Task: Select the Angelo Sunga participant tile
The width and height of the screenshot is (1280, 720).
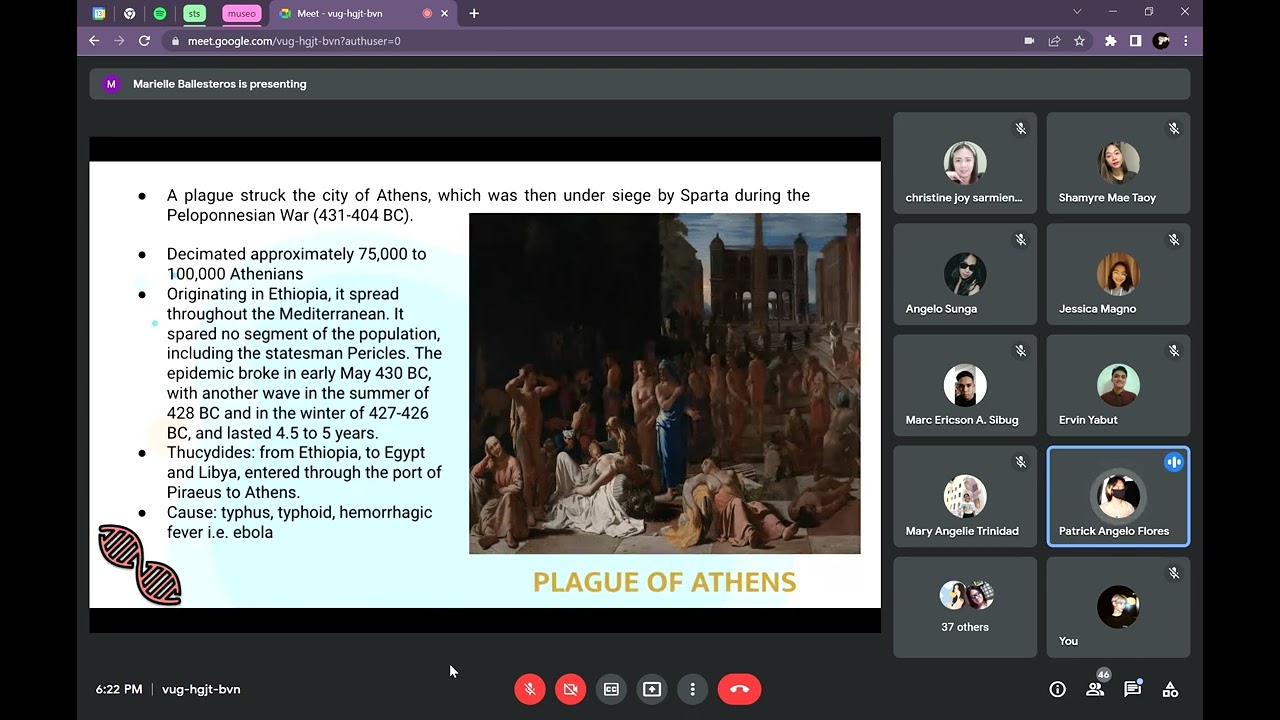Action: 965,274
